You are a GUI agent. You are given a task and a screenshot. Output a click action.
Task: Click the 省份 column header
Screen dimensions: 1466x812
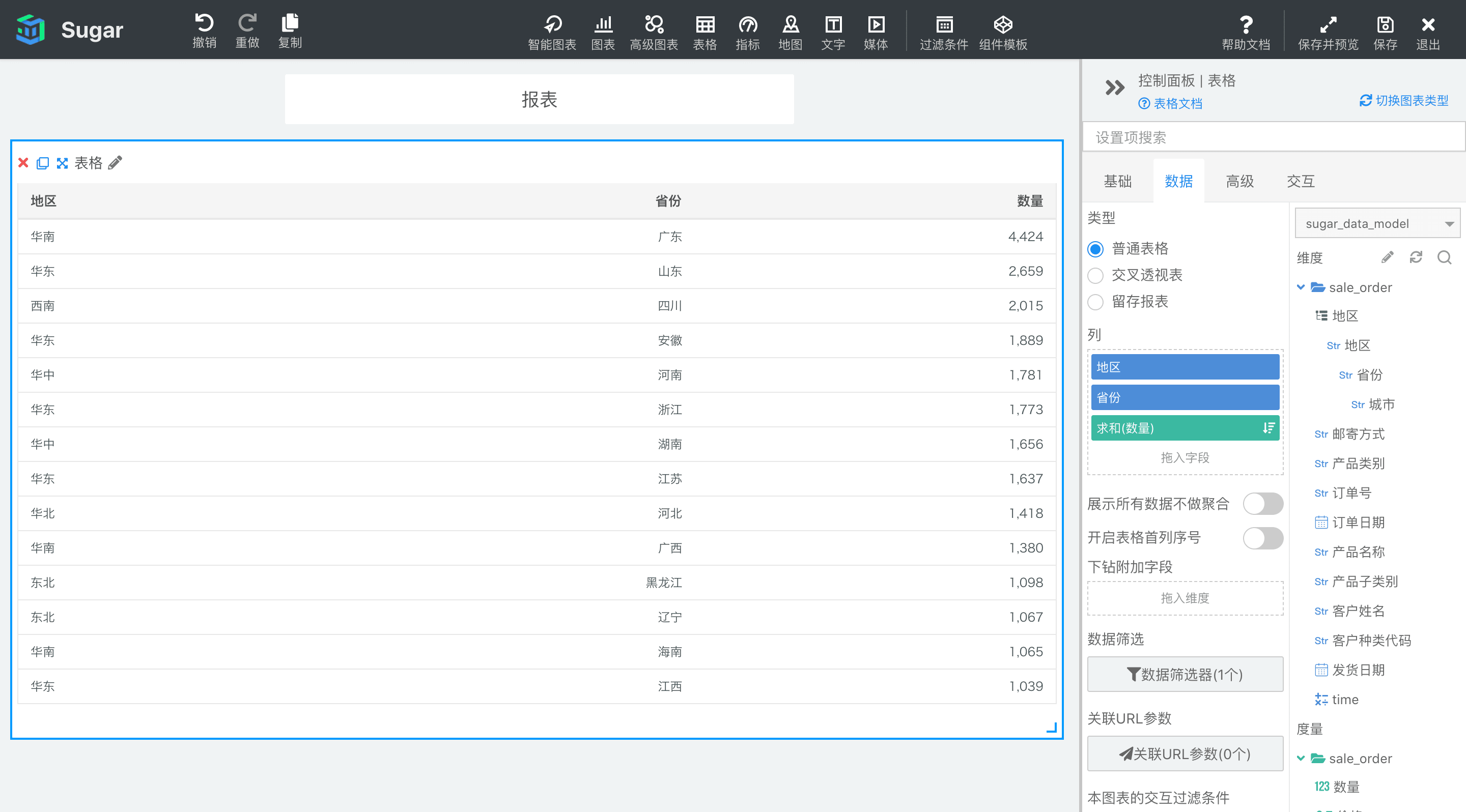[668, 201]
